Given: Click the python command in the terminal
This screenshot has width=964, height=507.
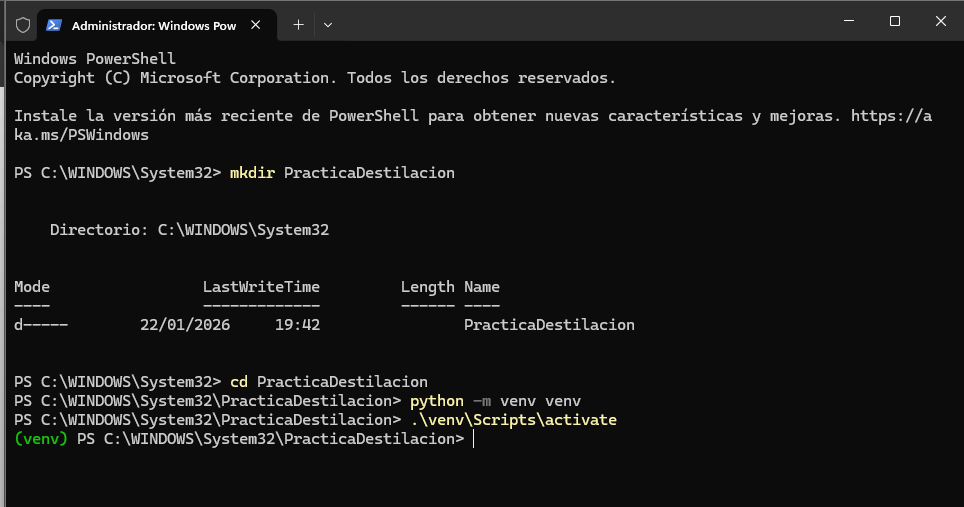Looking at the screenshot, I should coord(437,401).
